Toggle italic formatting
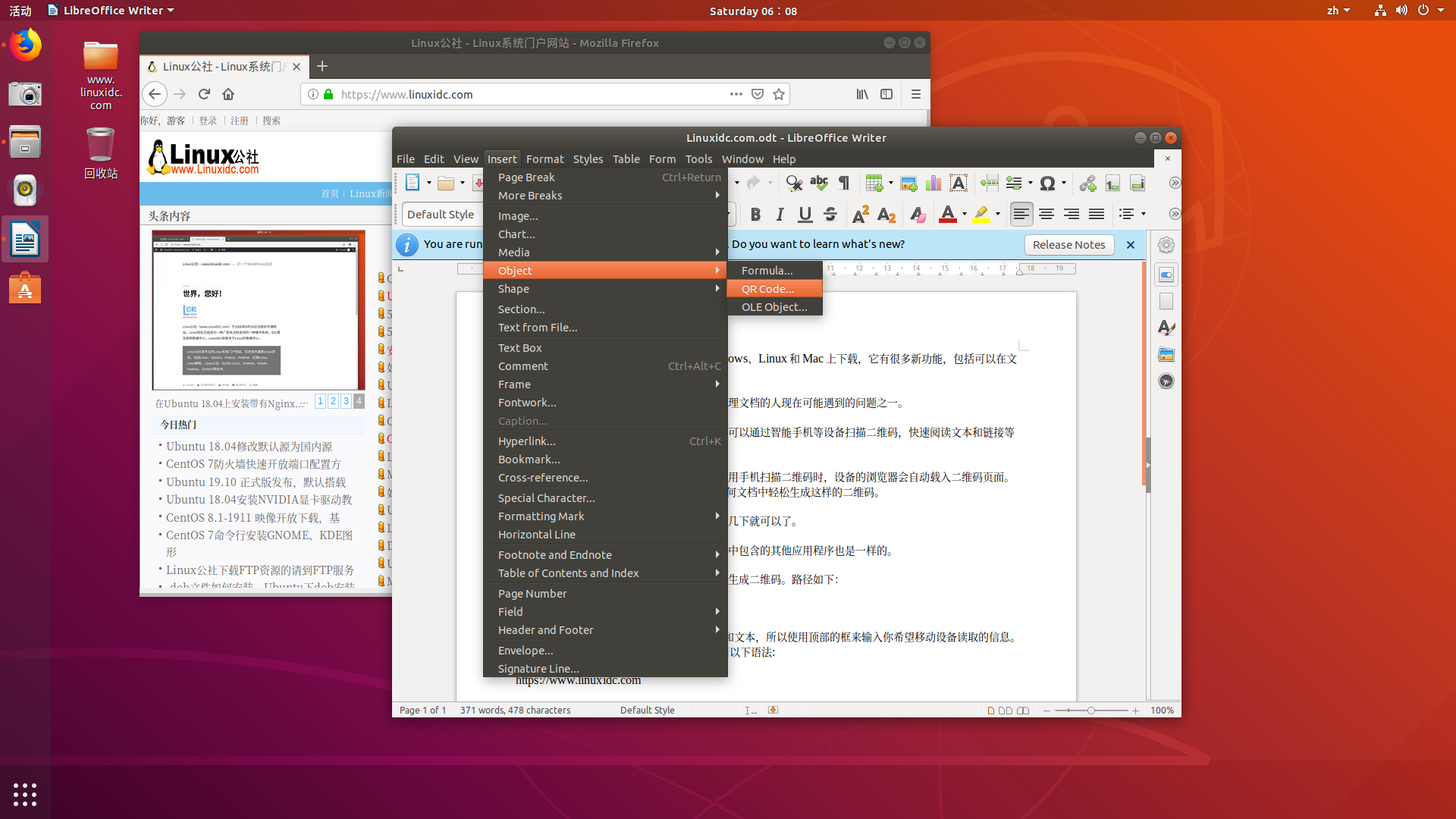 [x=780, y=215]
